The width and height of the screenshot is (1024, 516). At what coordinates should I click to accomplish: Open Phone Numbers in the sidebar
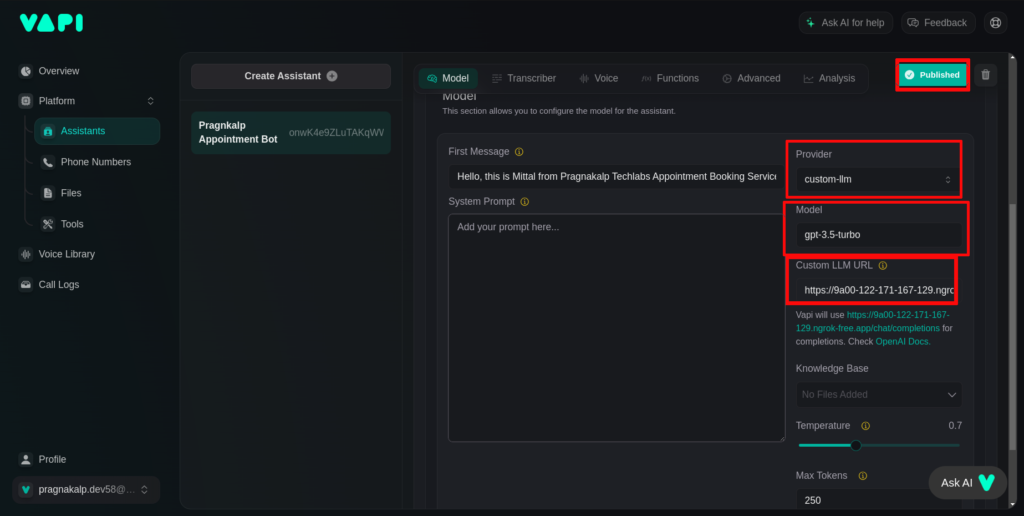95,162
